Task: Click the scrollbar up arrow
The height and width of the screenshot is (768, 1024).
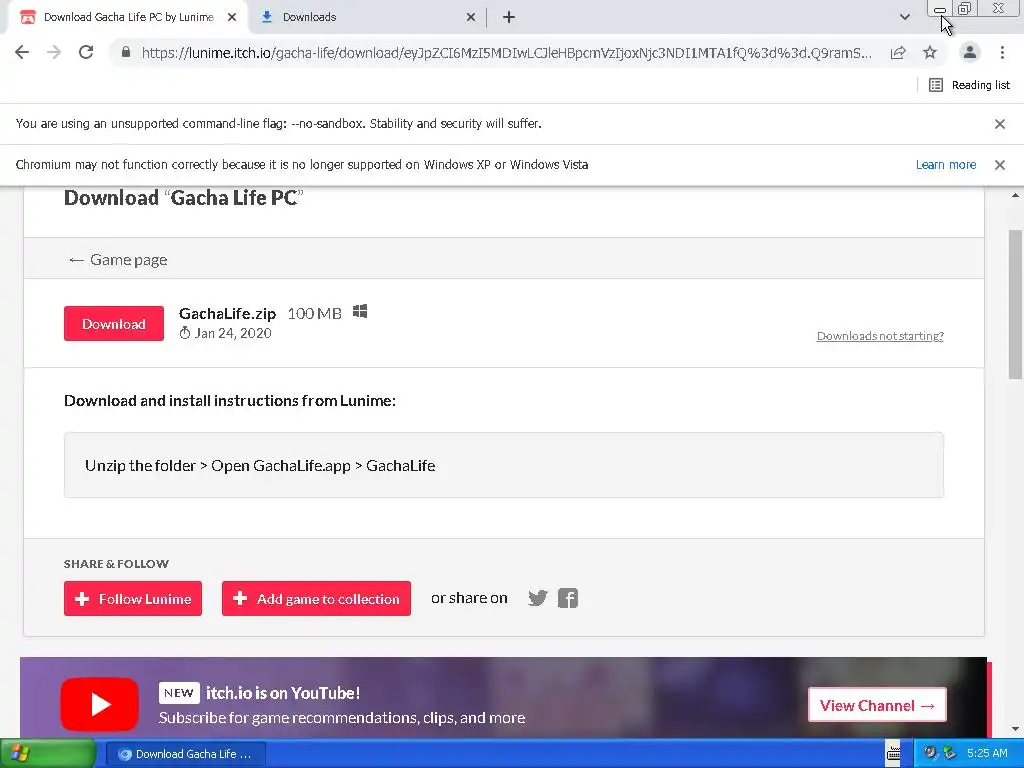Action: [x=1015, y=195]
